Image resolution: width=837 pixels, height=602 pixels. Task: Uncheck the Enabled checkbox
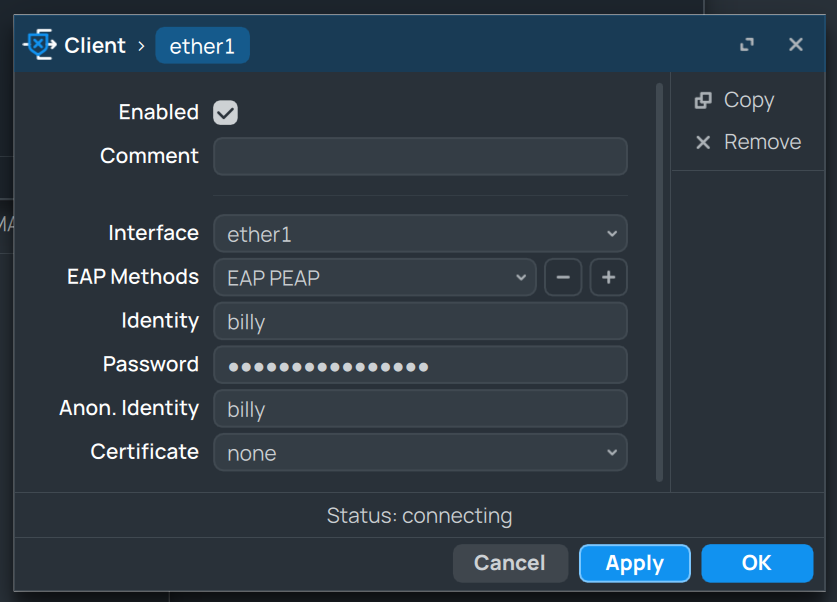(x=226, y=112)
